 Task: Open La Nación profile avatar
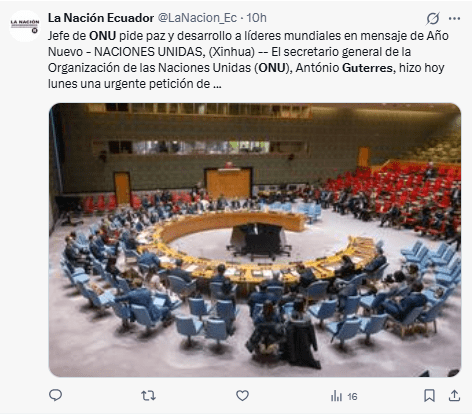coord(25,26)
